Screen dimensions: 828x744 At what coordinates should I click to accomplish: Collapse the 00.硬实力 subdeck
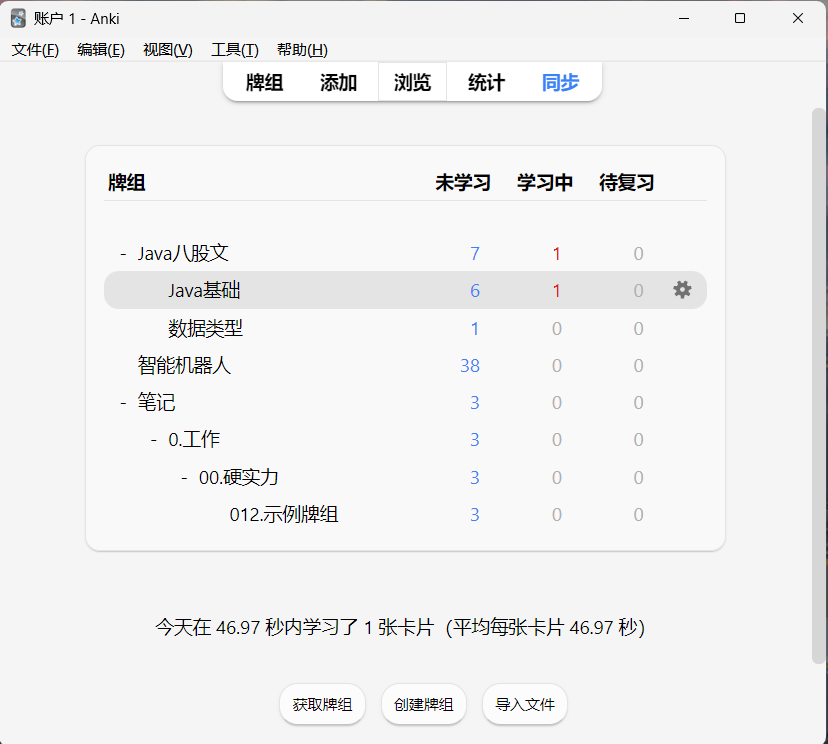184,478
